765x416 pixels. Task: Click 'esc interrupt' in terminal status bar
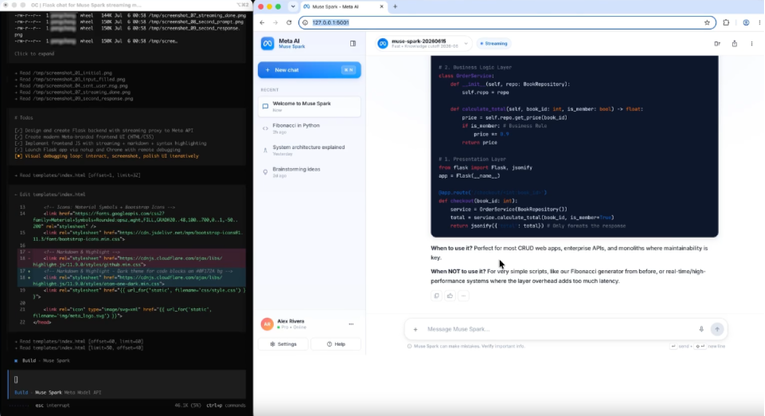[53, 405]
